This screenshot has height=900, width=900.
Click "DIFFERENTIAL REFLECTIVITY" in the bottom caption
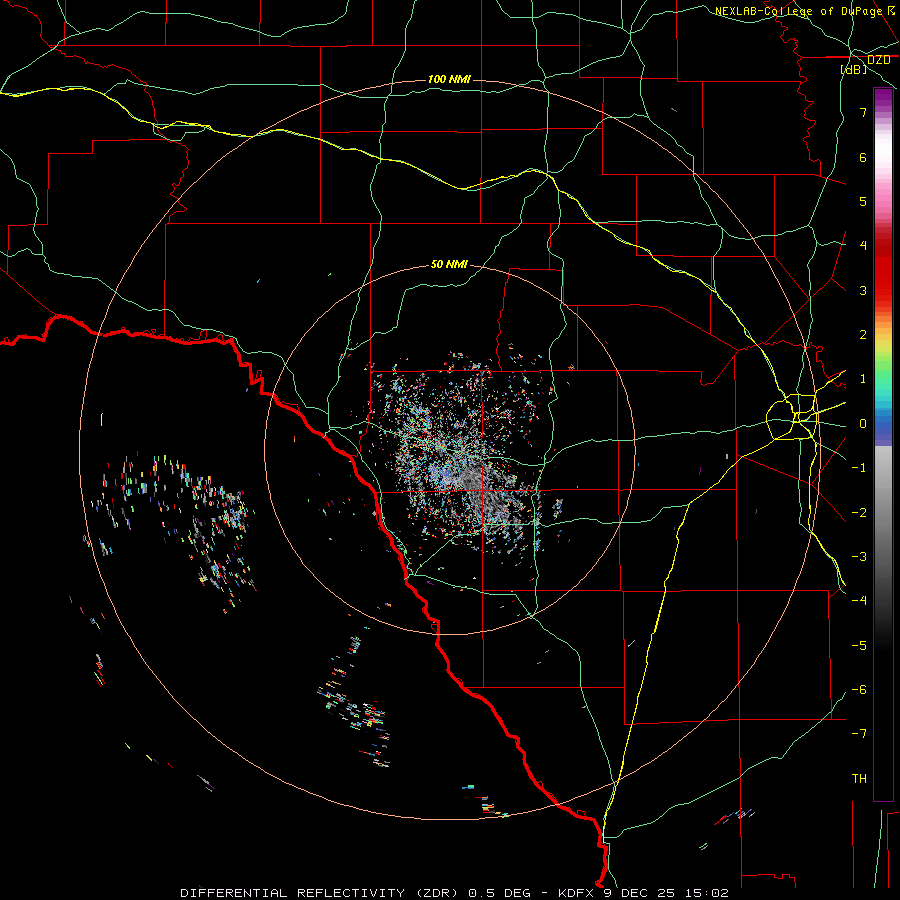pyautogui.click(x=293, y=893)
